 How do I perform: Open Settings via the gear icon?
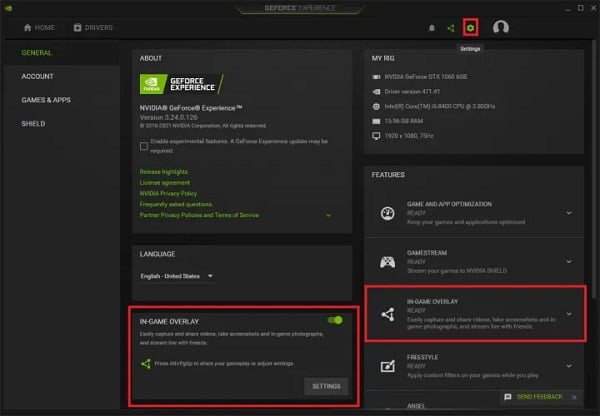(x=470, y=28)
